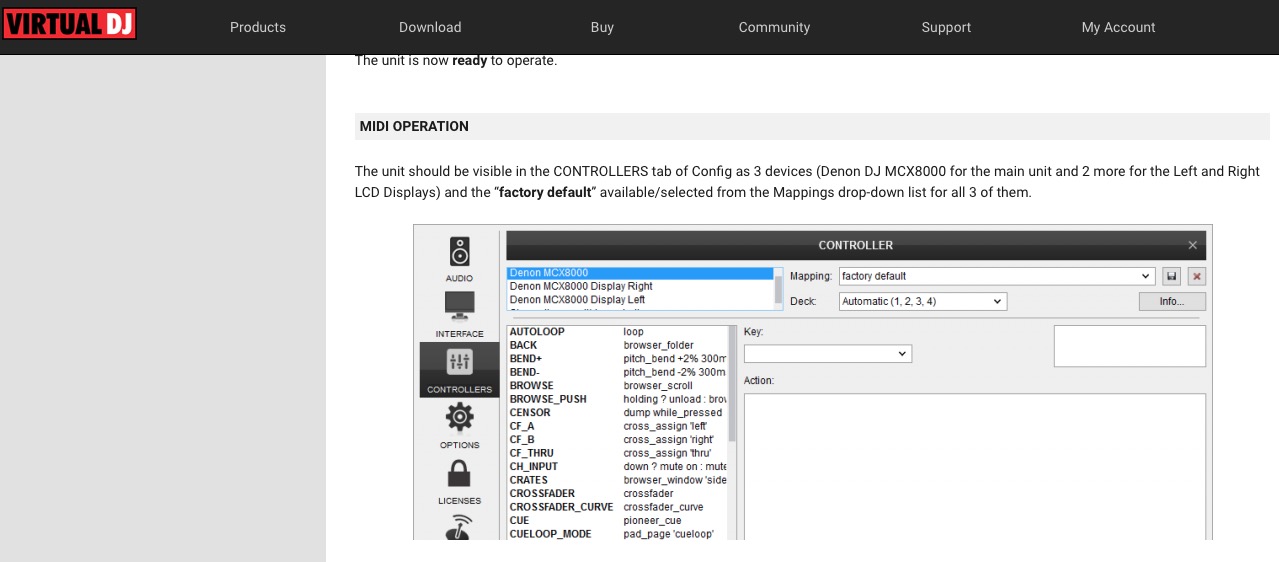The width and height of the screenshot is (1279, 562).
Task: Open the Deck Automatic (1, 2, 3, 4) dropdown
Action: tap(923, 301)
